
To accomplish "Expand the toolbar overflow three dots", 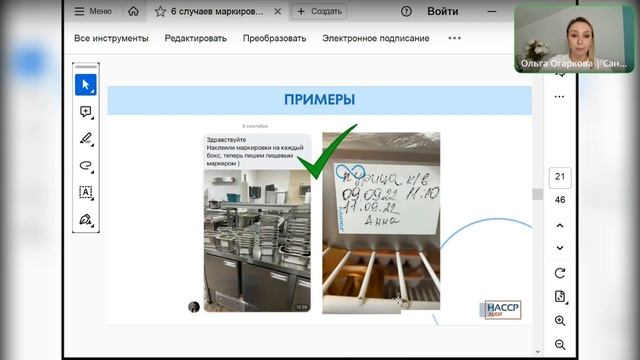I will (x=454, y=38).
